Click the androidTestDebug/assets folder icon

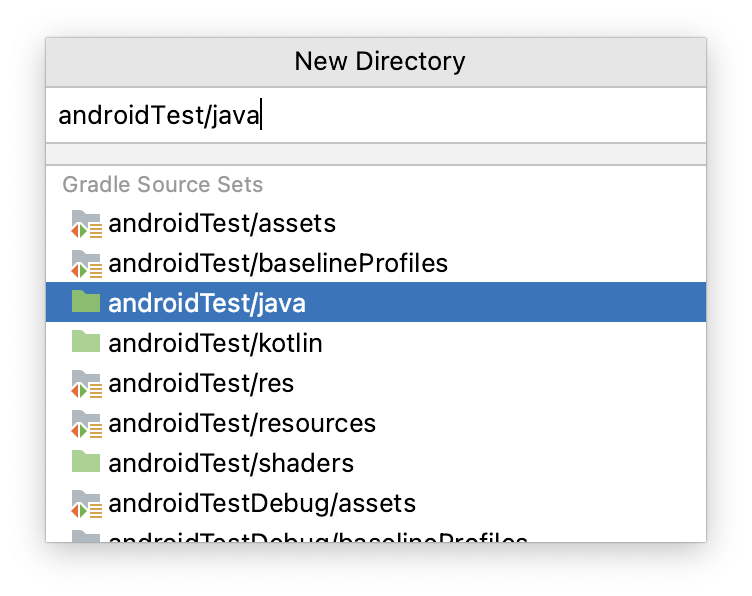[x=87, y=503]
